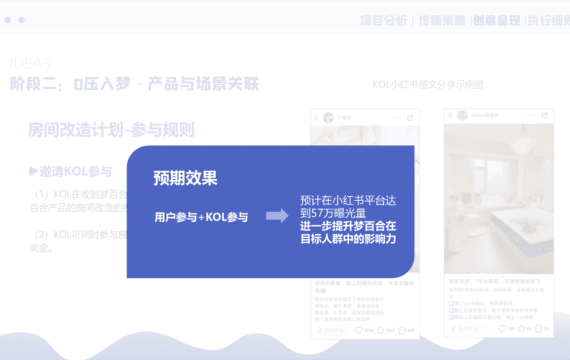Open comments bubble showing 369
This screenshot has height=360, width=570.
[402, 330]
